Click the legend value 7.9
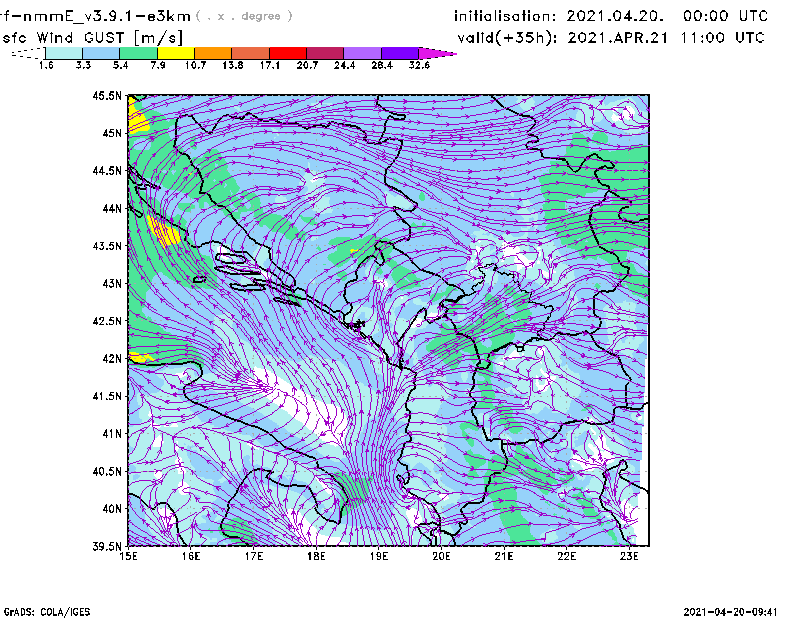800x618 pixels. point(158,65)
